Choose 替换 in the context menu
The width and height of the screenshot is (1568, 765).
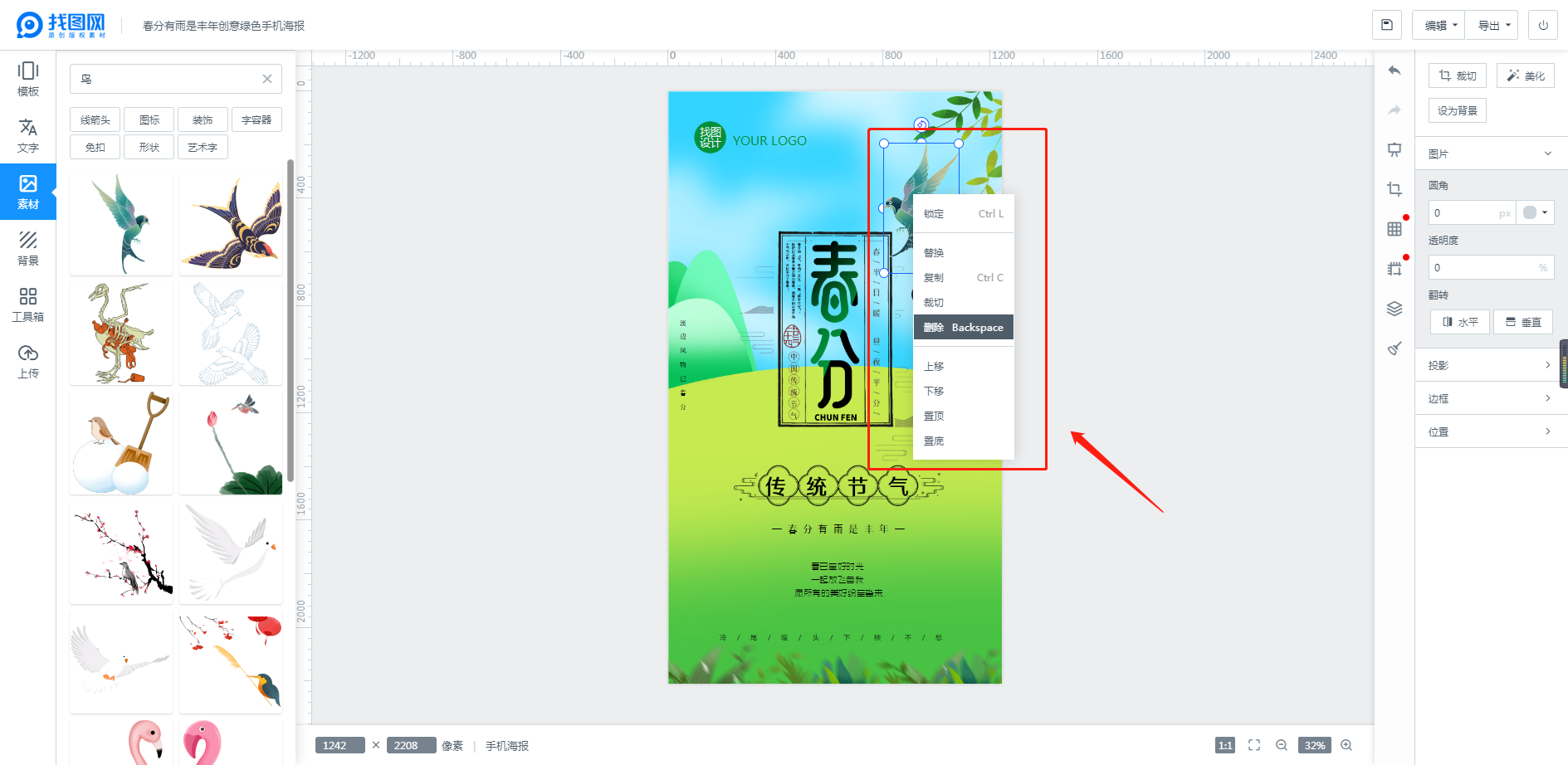click(x=964, y=252)
